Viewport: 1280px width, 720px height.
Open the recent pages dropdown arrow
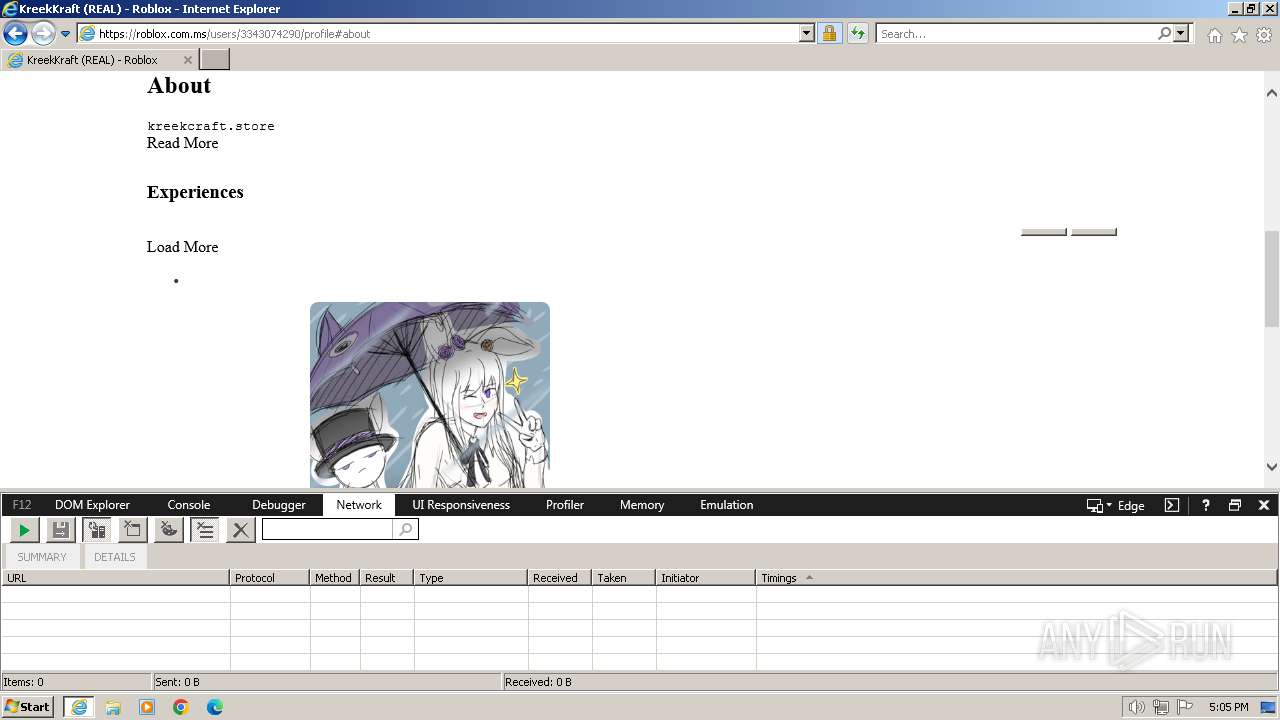tap(66, 34)
